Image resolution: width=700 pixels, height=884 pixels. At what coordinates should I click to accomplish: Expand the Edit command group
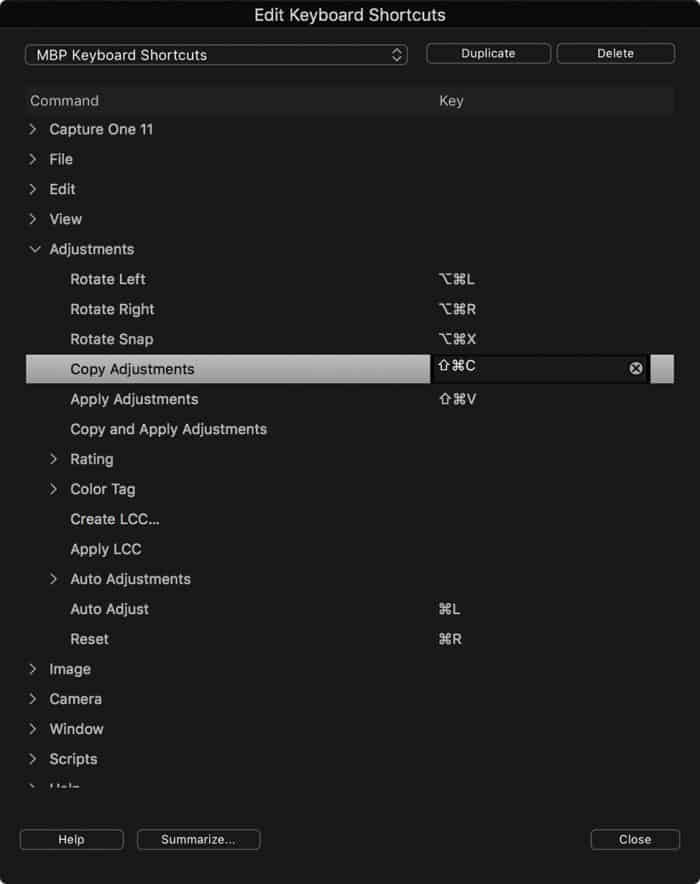tap(33, 189)
